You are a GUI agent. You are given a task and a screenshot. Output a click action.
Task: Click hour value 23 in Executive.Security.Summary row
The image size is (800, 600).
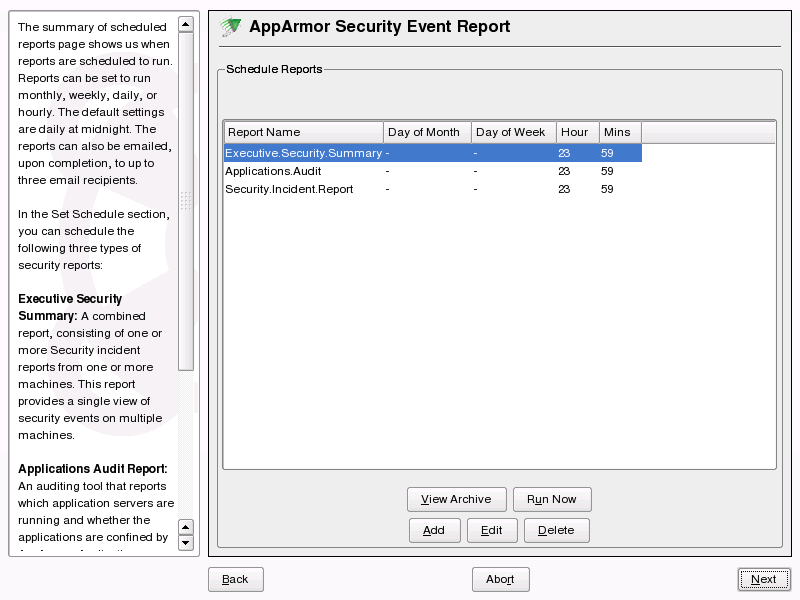tap(564, 153)
